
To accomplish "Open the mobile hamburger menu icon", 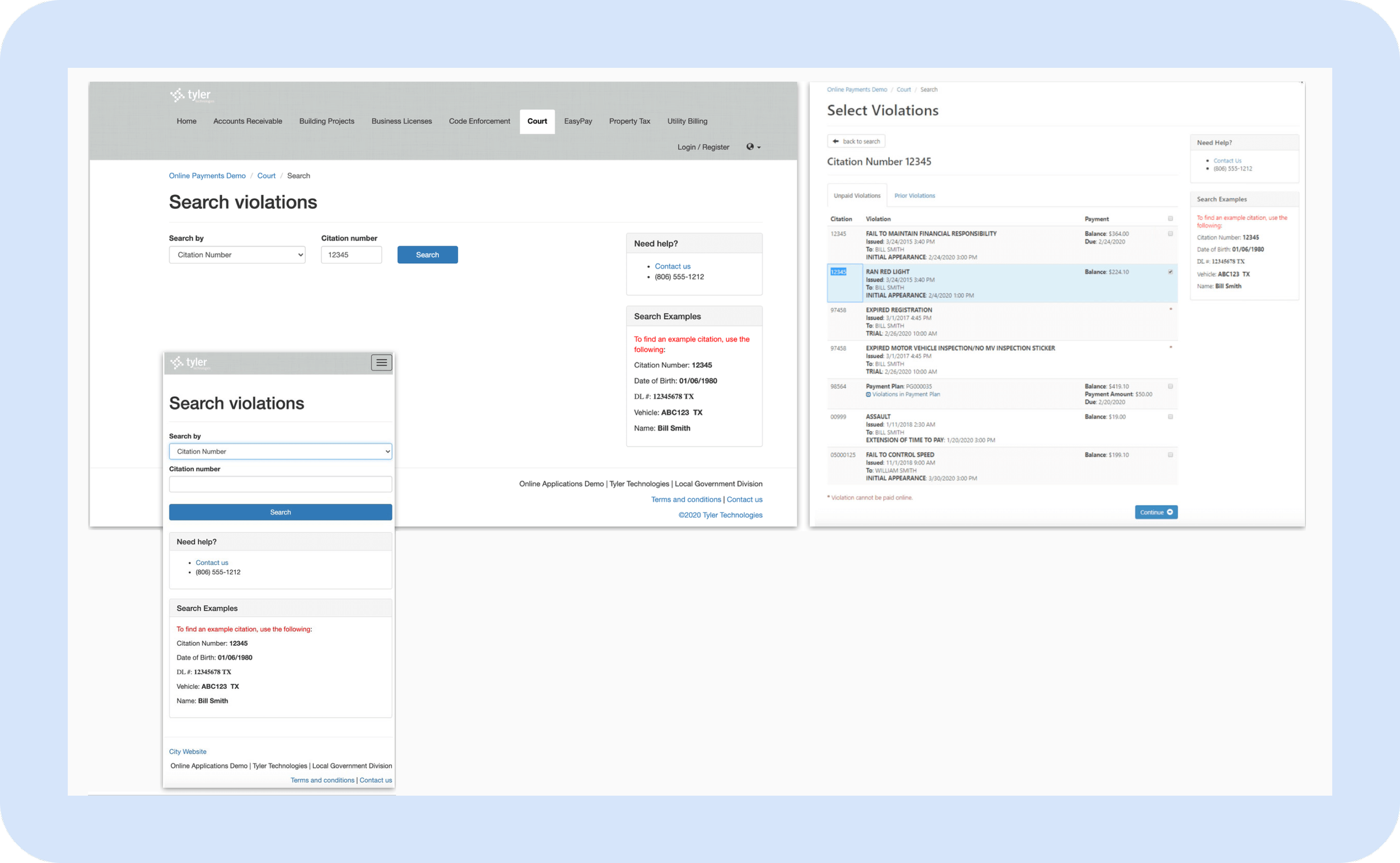I will coord(381,362).
